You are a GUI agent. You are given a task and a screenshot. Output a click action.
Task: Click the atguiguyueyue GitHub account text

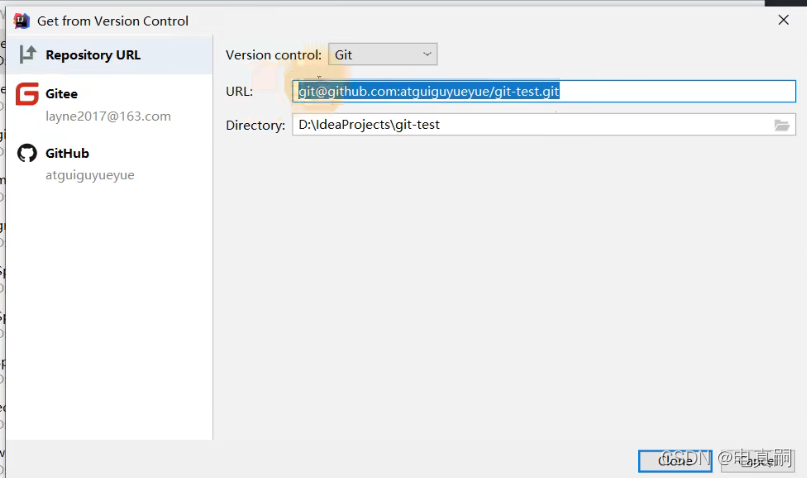click(90, 175)
